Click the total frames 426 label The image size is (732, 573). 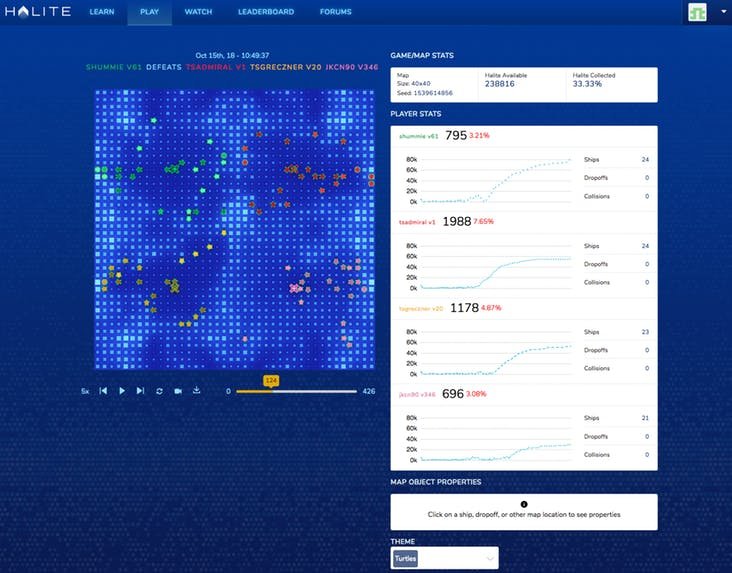[369, 391]
